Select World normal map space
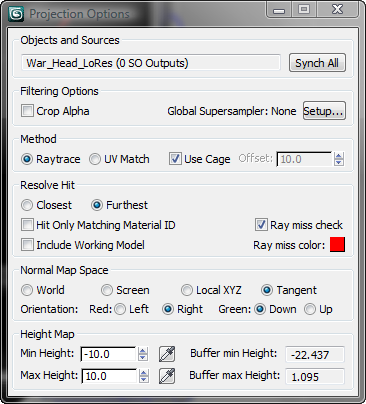Screen dimensions: 366x404 (27, 290)
